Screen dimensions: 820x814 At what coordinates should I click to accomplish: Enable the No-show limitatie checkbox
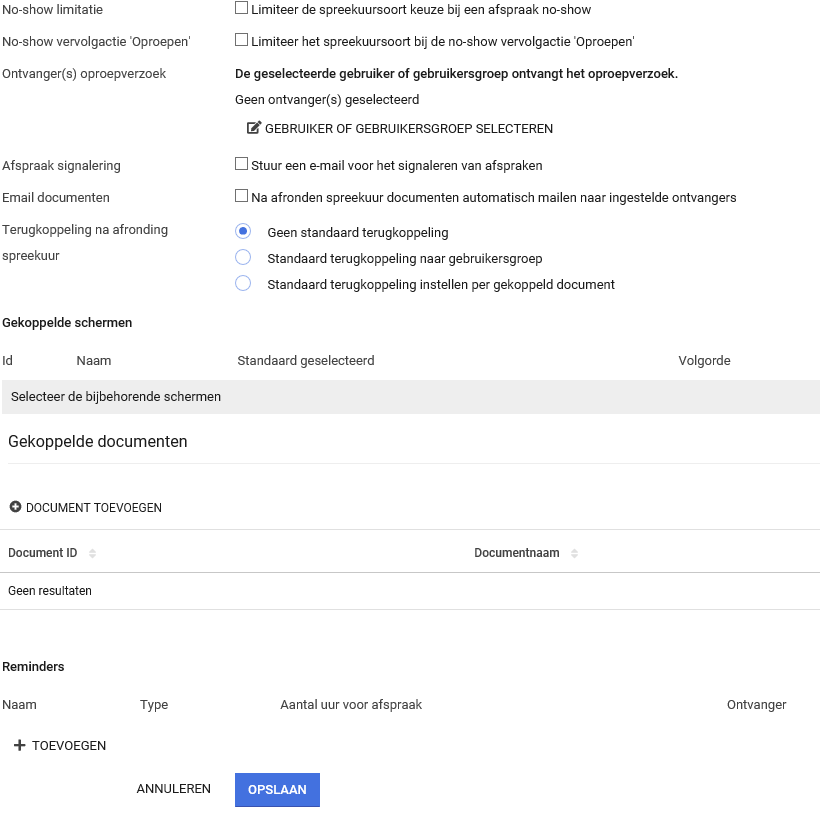click(x=241, y=9)
